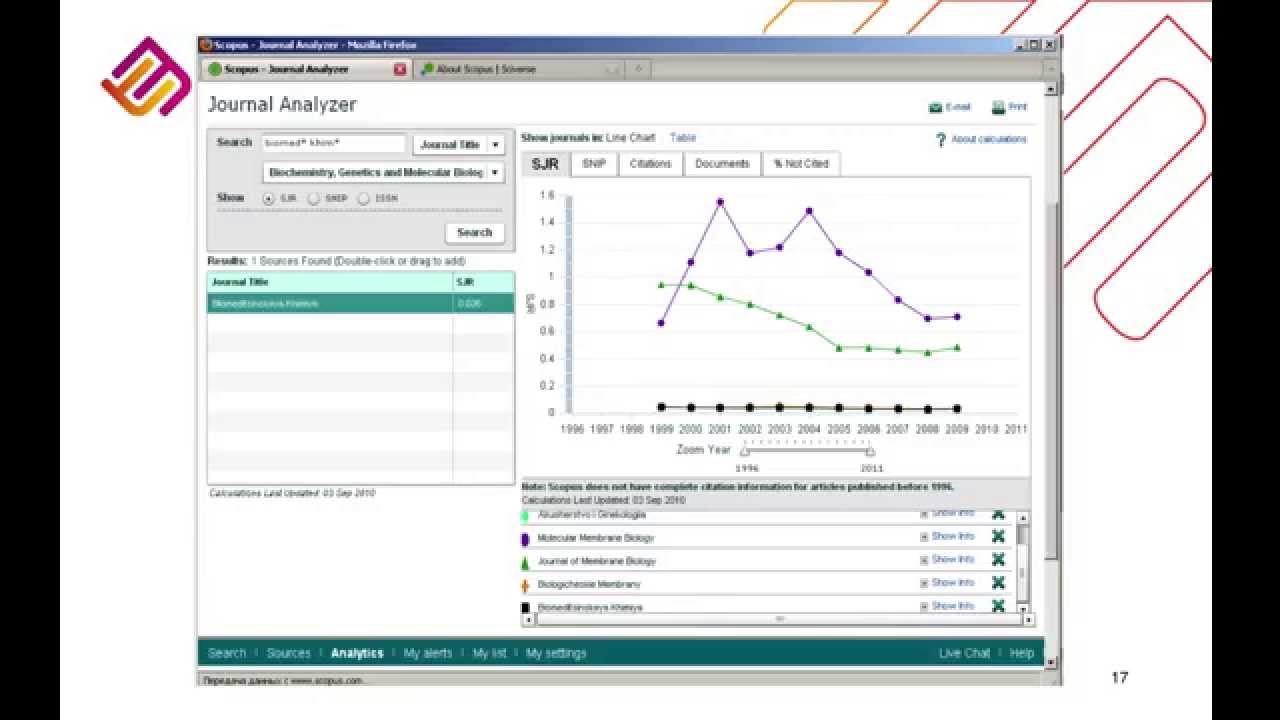Switch to the SNIP chart tab
The image size is (1280, 720).
[x=594, y=164]
